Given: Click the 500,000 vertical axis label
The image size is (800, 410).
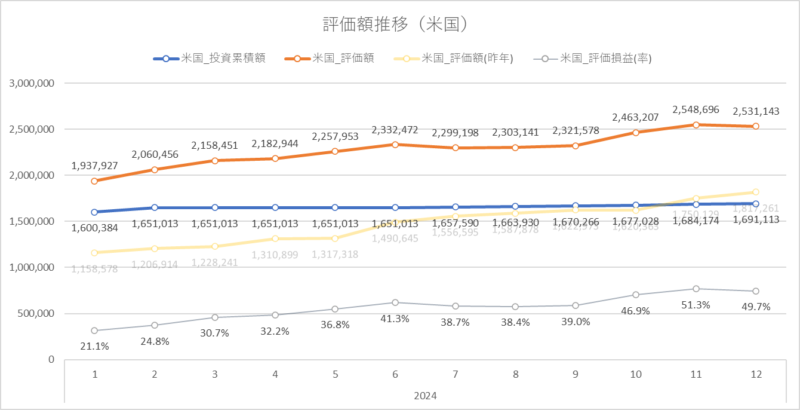Looking at the screenshot, I should tap(36, 313).
